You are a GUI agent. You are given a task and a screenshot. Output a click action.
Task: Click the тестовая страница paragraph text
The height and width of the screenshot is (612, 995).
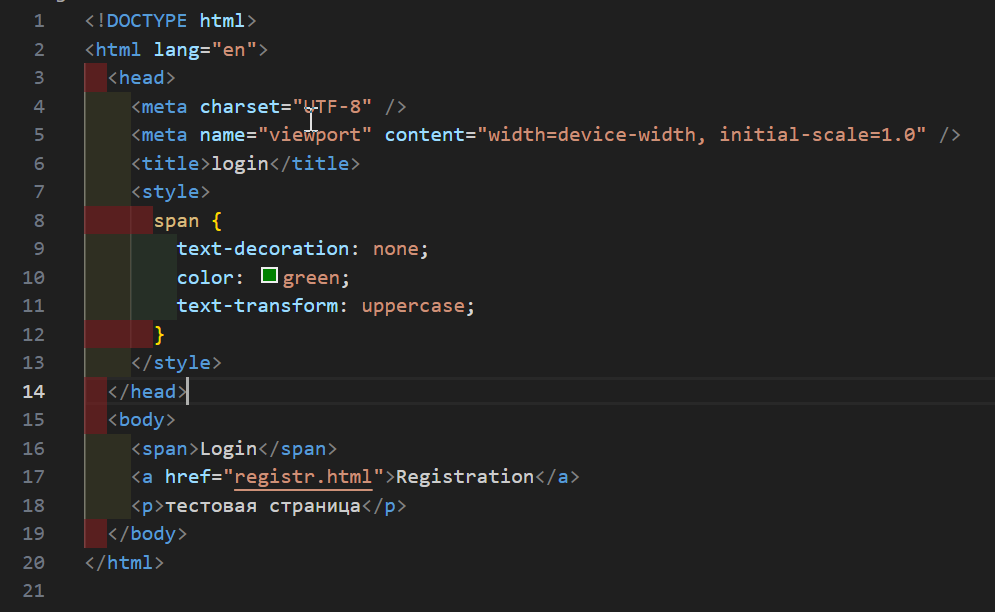tap(262, 506)
